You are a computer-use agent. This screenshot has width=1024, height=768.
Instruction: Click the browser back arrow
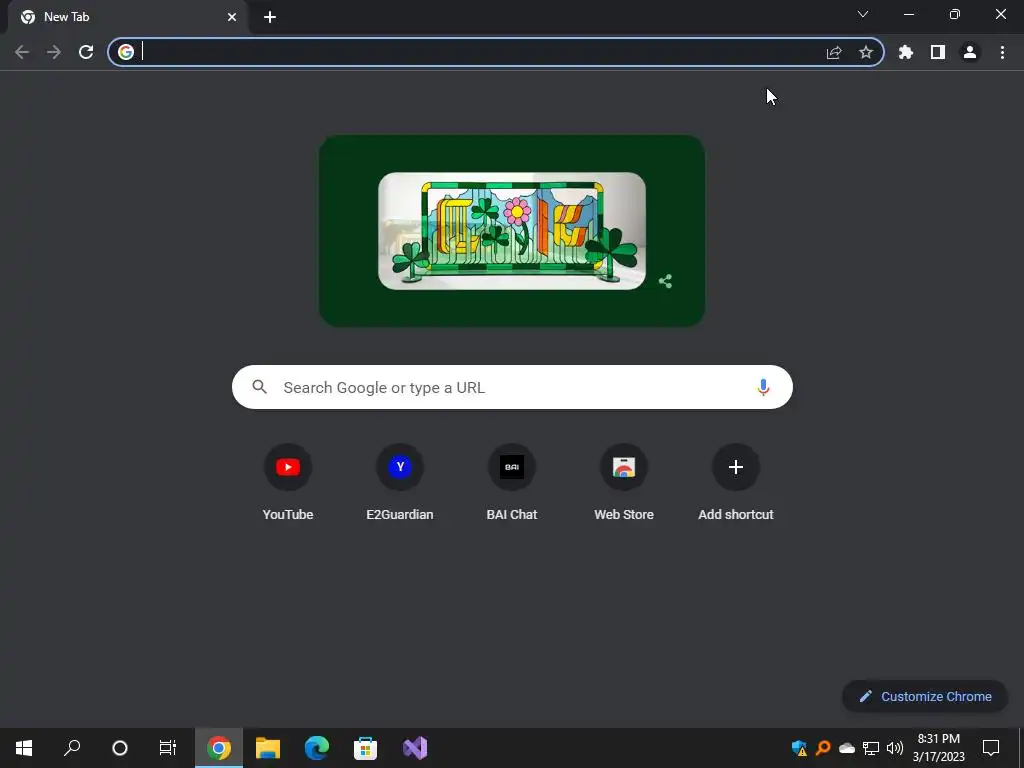coord(22,52)
